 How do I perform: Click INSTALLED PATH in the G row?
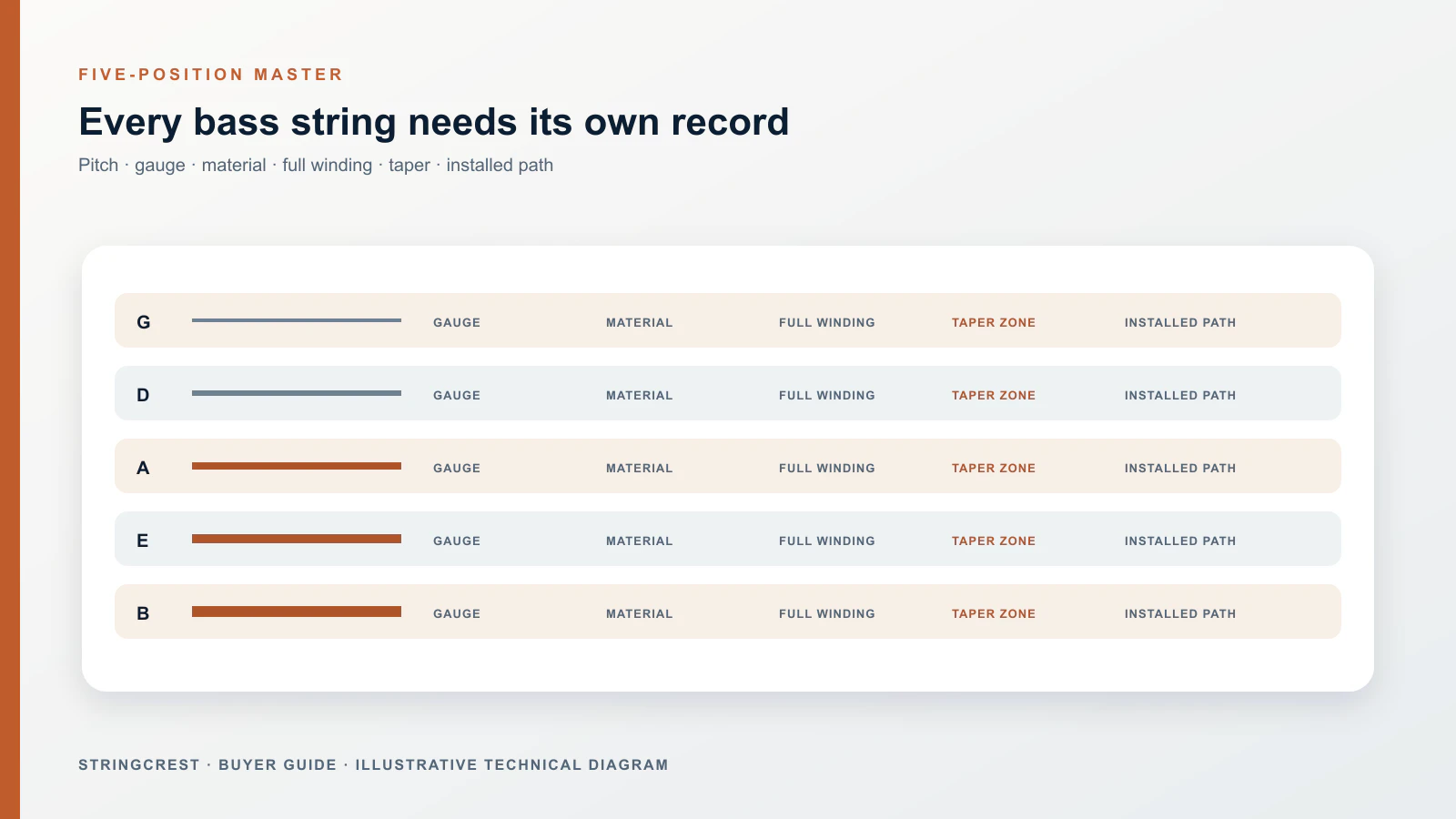(1180, 323)
